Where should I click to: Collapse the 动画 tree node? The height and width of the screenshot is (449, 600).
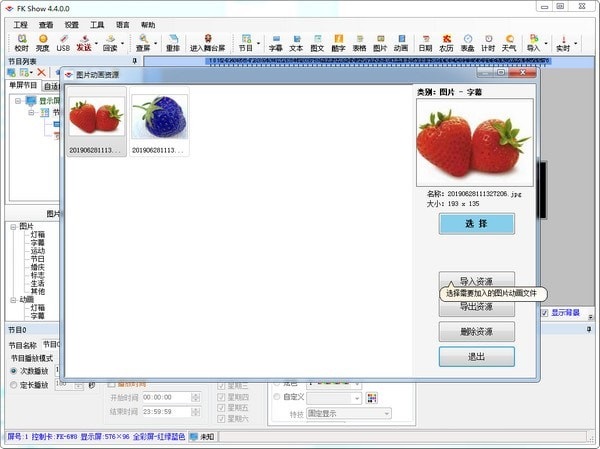(x=13, y=300)
